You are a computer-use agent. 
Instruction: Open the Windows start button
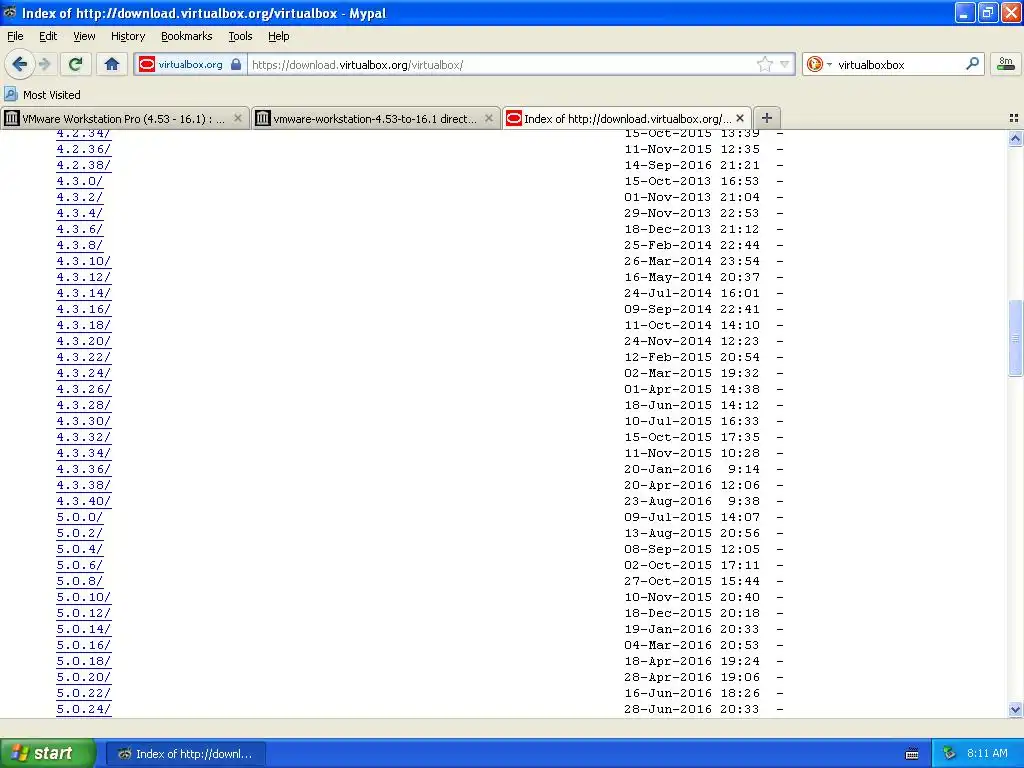(47, 754)
